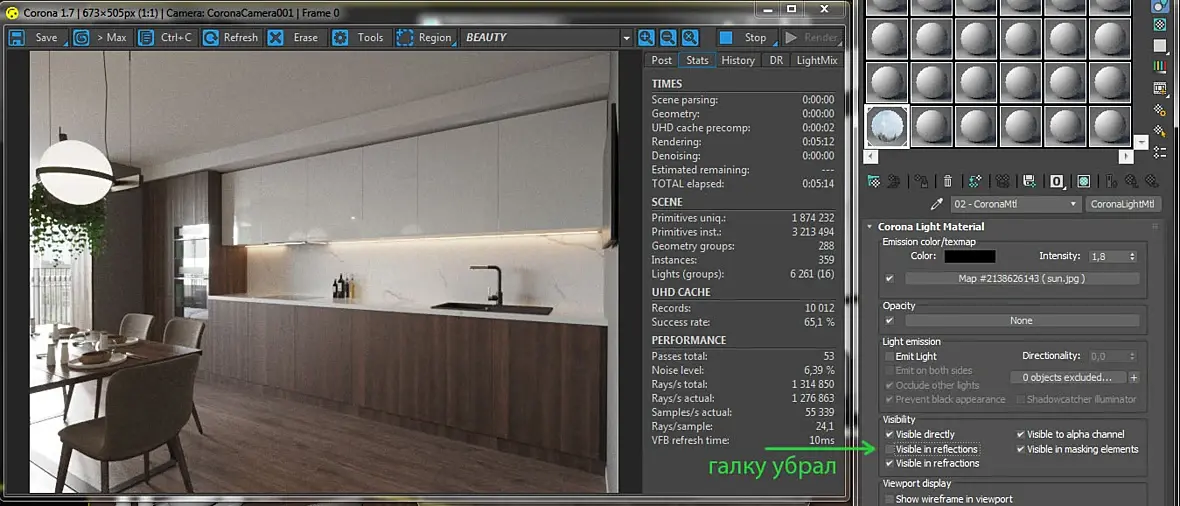
Task: Open Map #2138626143 (sun.jpg) slot
Action: pyautogui.click(x=1021, y=279)
